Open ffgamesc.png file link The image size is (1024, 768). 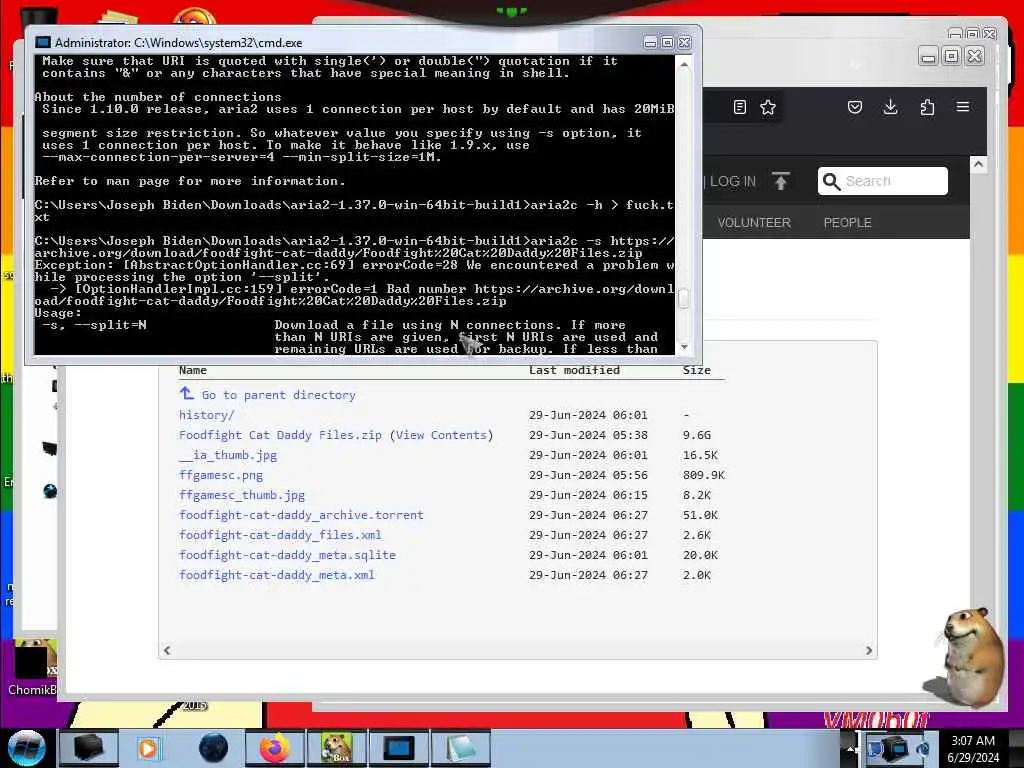[221, 475]
